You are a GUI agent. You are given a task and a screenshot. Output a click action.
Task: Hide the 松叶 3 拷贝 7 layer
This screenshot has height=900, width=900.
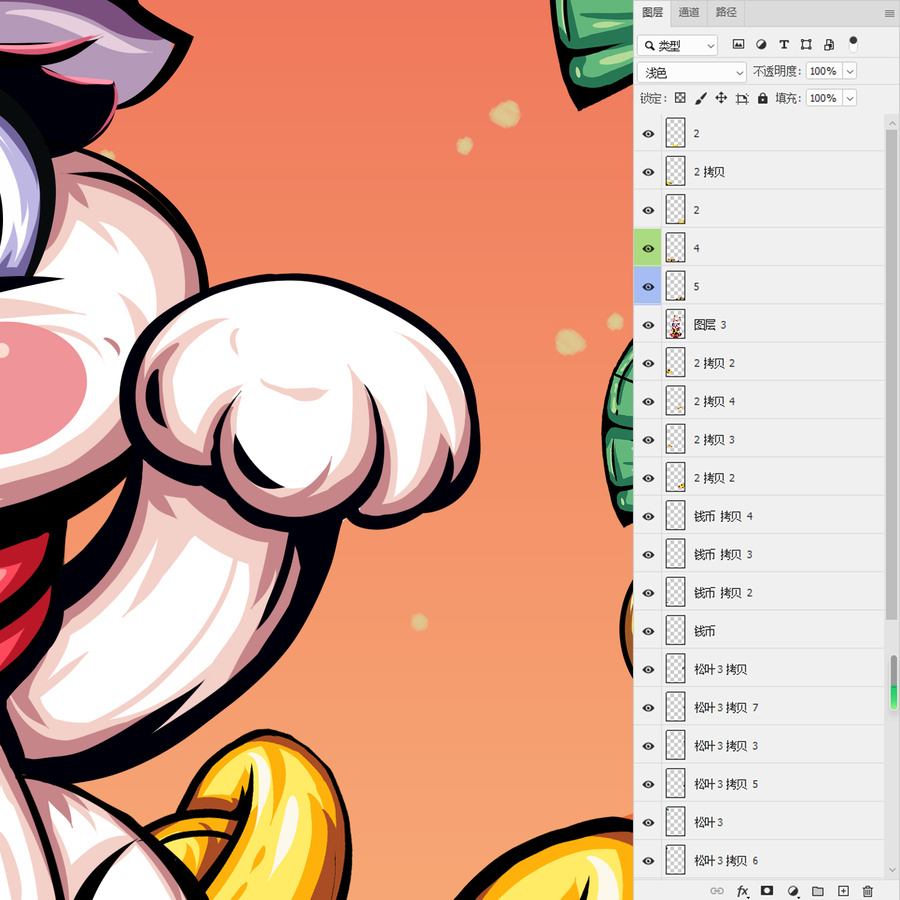648,708
